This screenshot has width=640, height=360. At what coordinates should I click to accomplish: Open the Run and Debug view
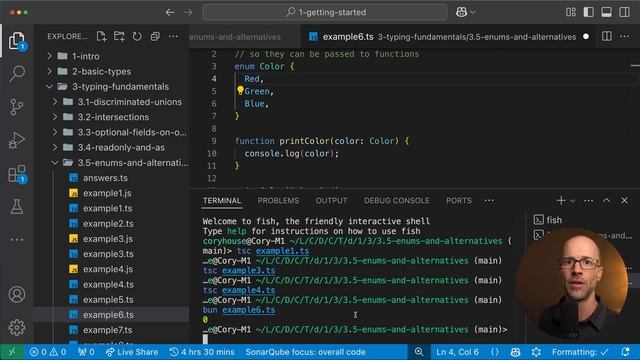17,140
